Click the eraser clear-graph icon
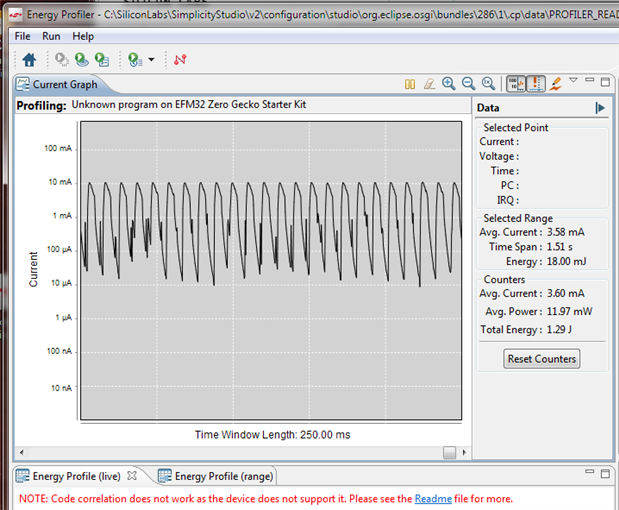The height and width of the screenshot is (510, 619). 429,84
